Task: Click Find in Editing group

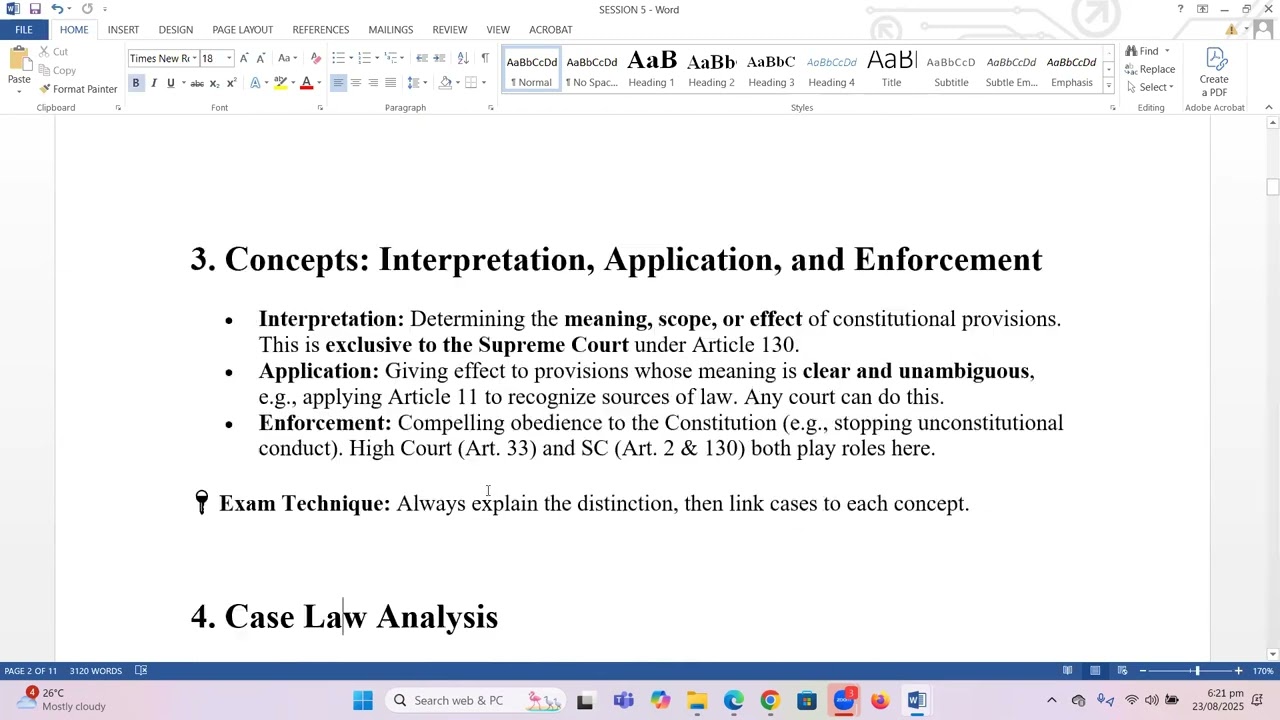Action: pos(1142,51)
